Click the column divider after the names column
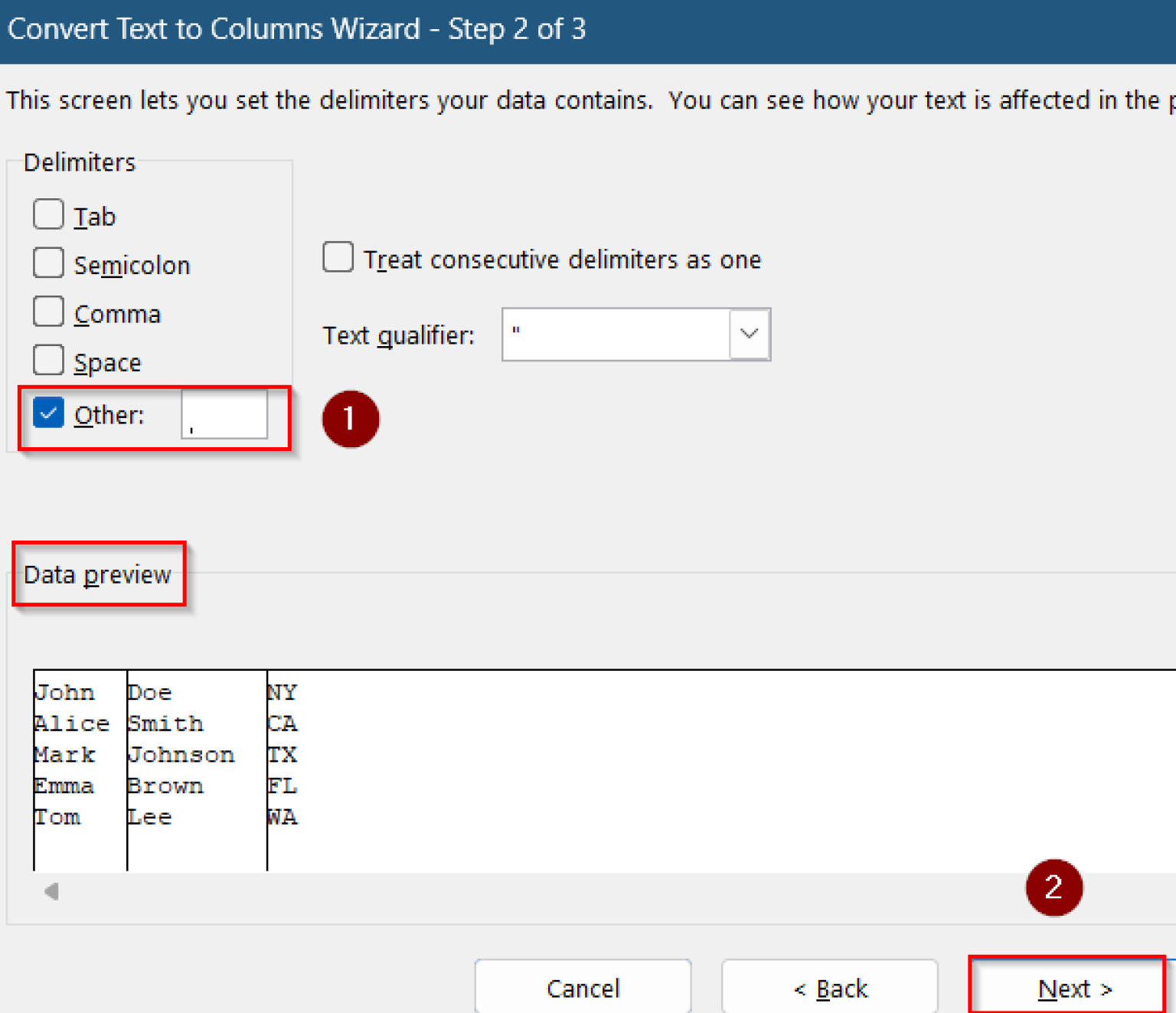This screenshot has height=1013, width=1176. coord(266,766)
